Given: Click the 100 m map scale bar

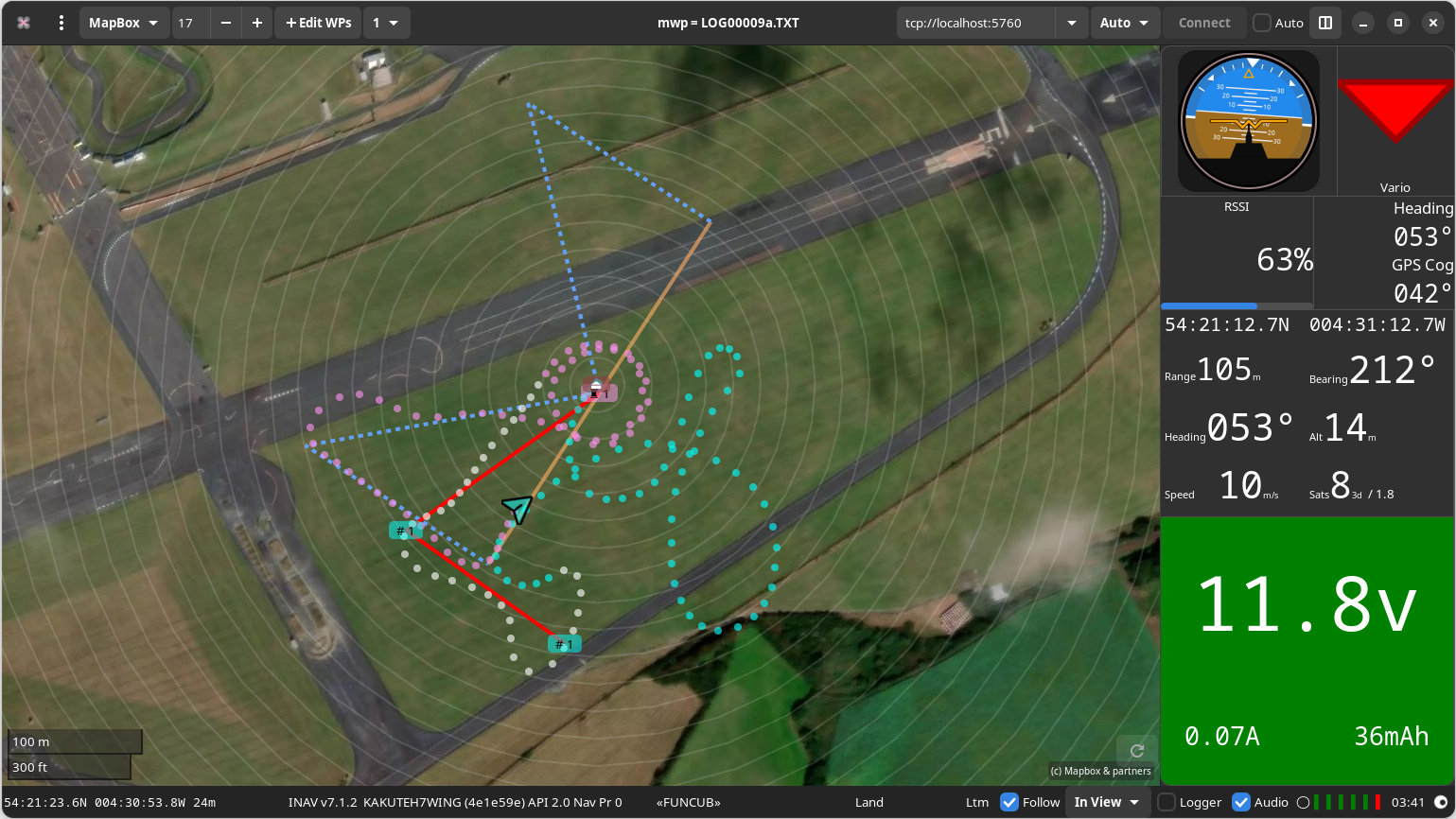Looking at the screenshot, I should click(x=76, y=742).
